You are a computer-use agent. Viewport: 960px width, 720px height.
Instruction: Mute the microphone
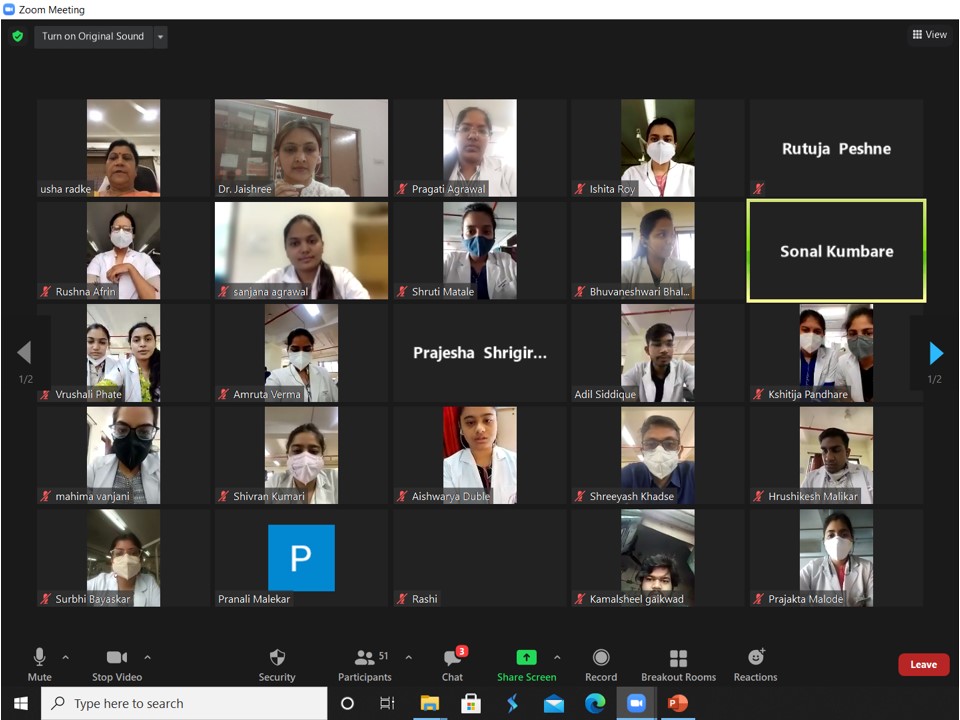[39, 657]
